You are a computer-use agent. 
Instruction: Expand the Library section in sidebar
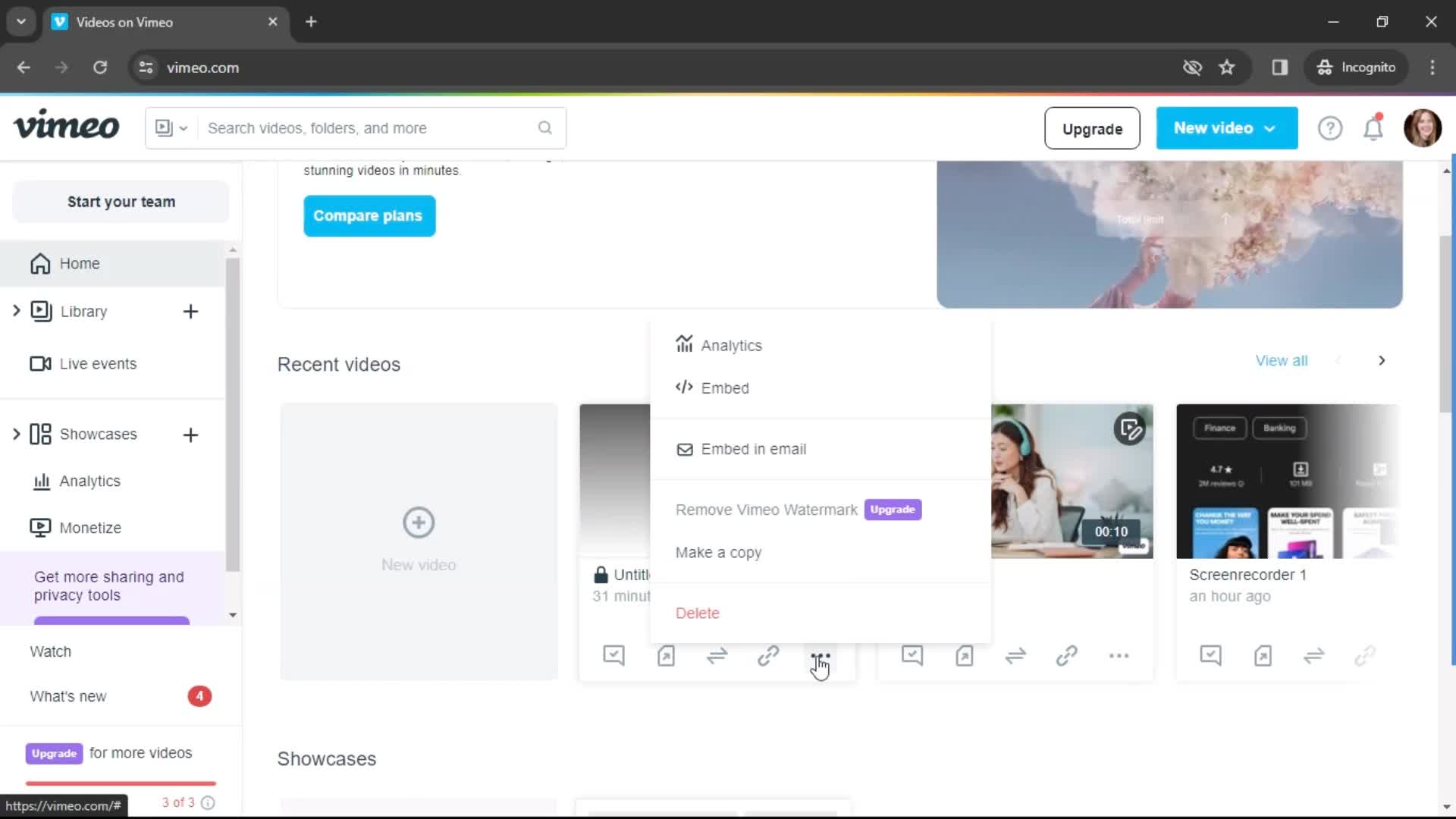(16, 311)
